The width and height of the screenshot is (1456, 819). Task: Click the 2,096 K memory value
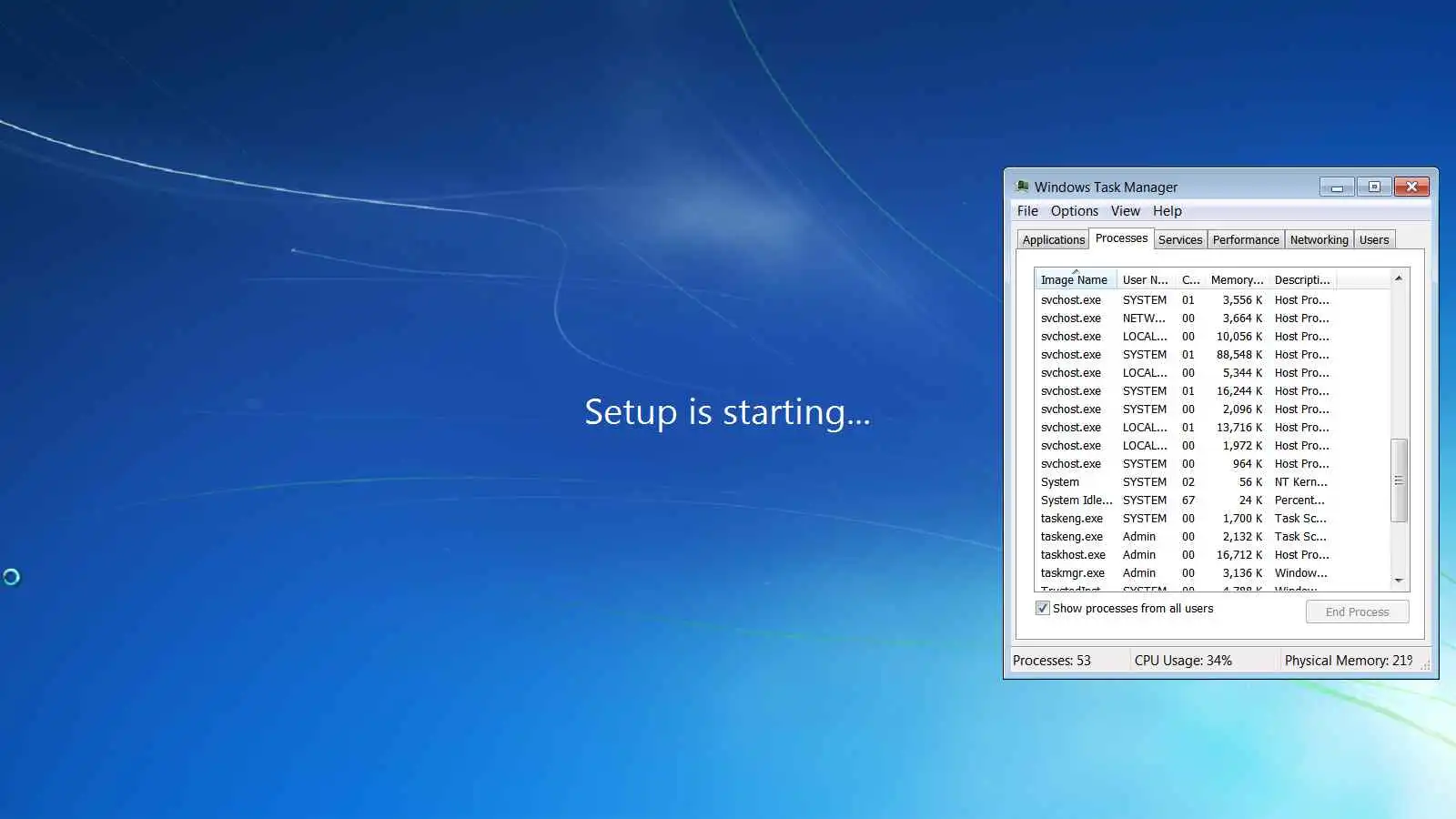coord(1242,409)
